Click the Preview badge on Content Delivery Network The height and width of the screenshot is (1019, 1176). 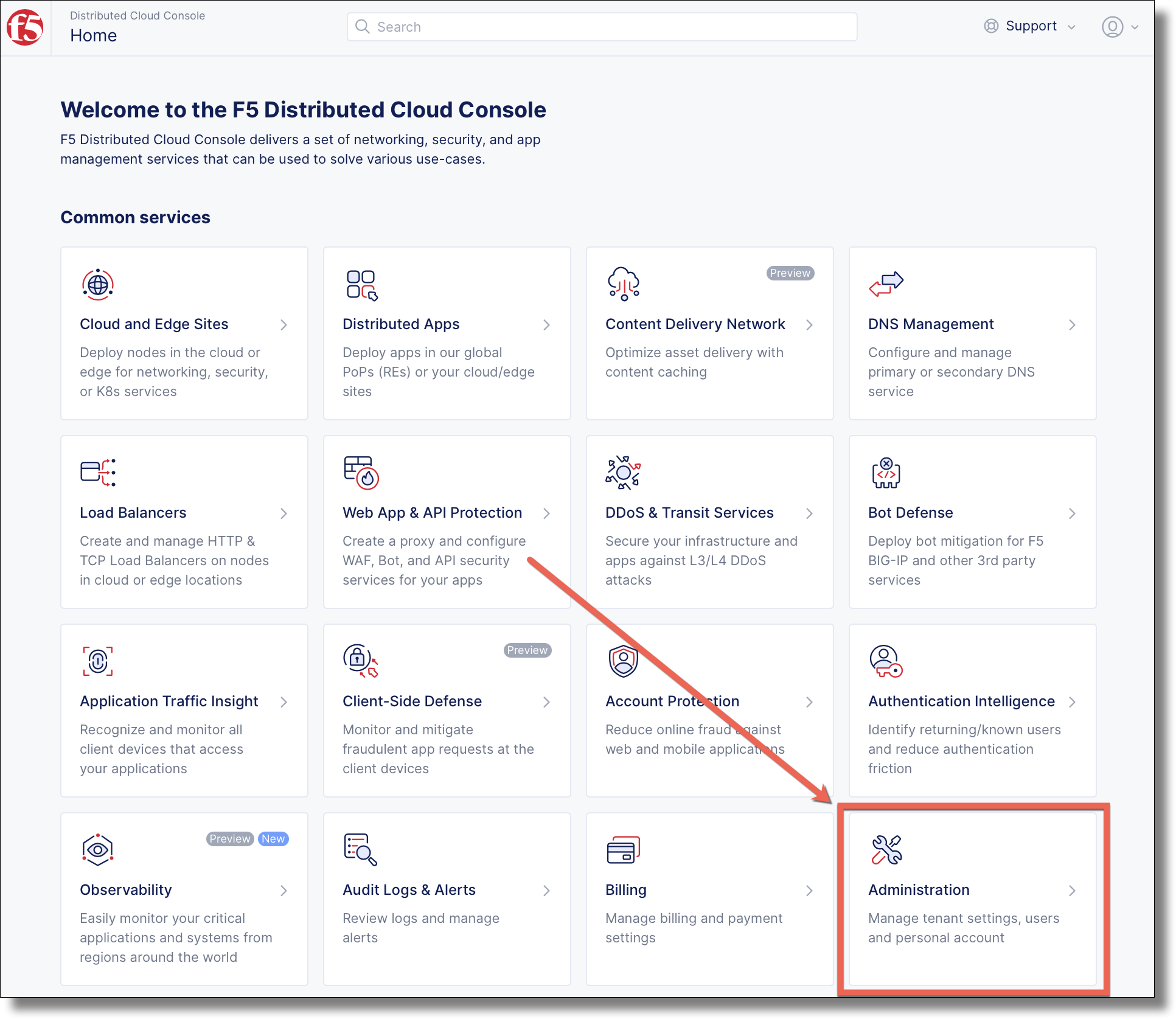pos(790,273)
